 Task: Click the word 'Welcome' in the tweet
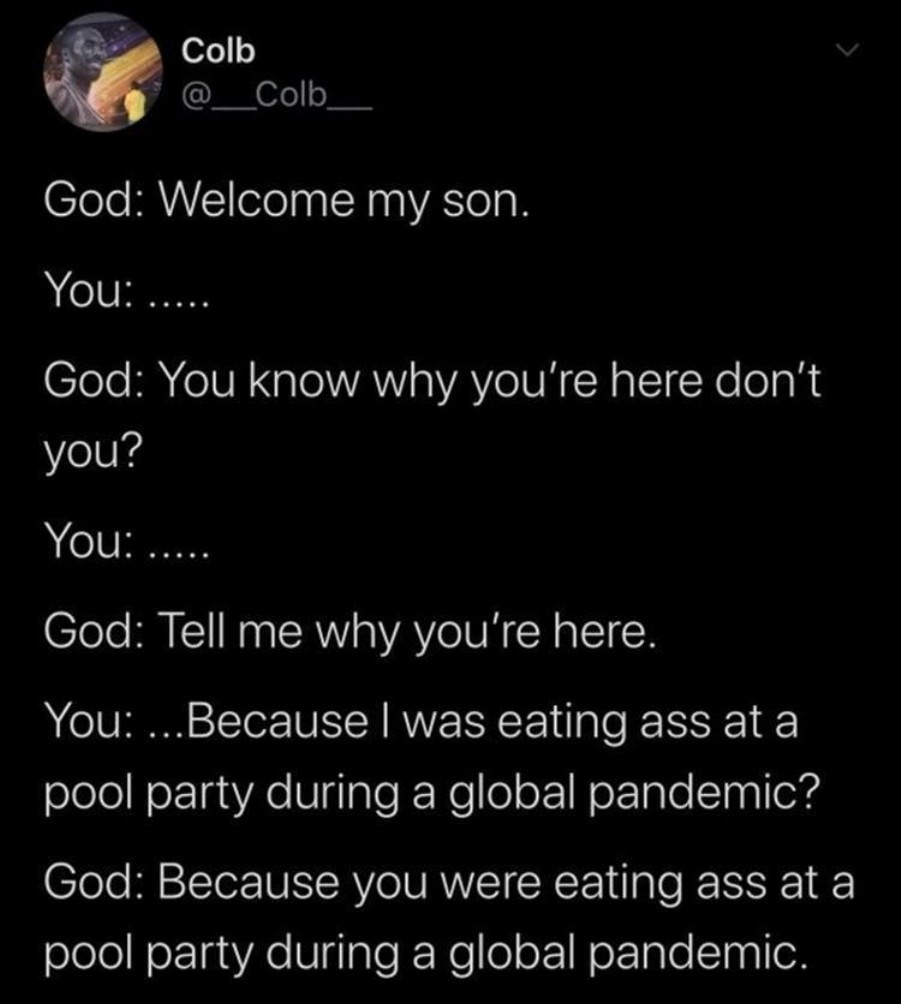click(256, 202)
